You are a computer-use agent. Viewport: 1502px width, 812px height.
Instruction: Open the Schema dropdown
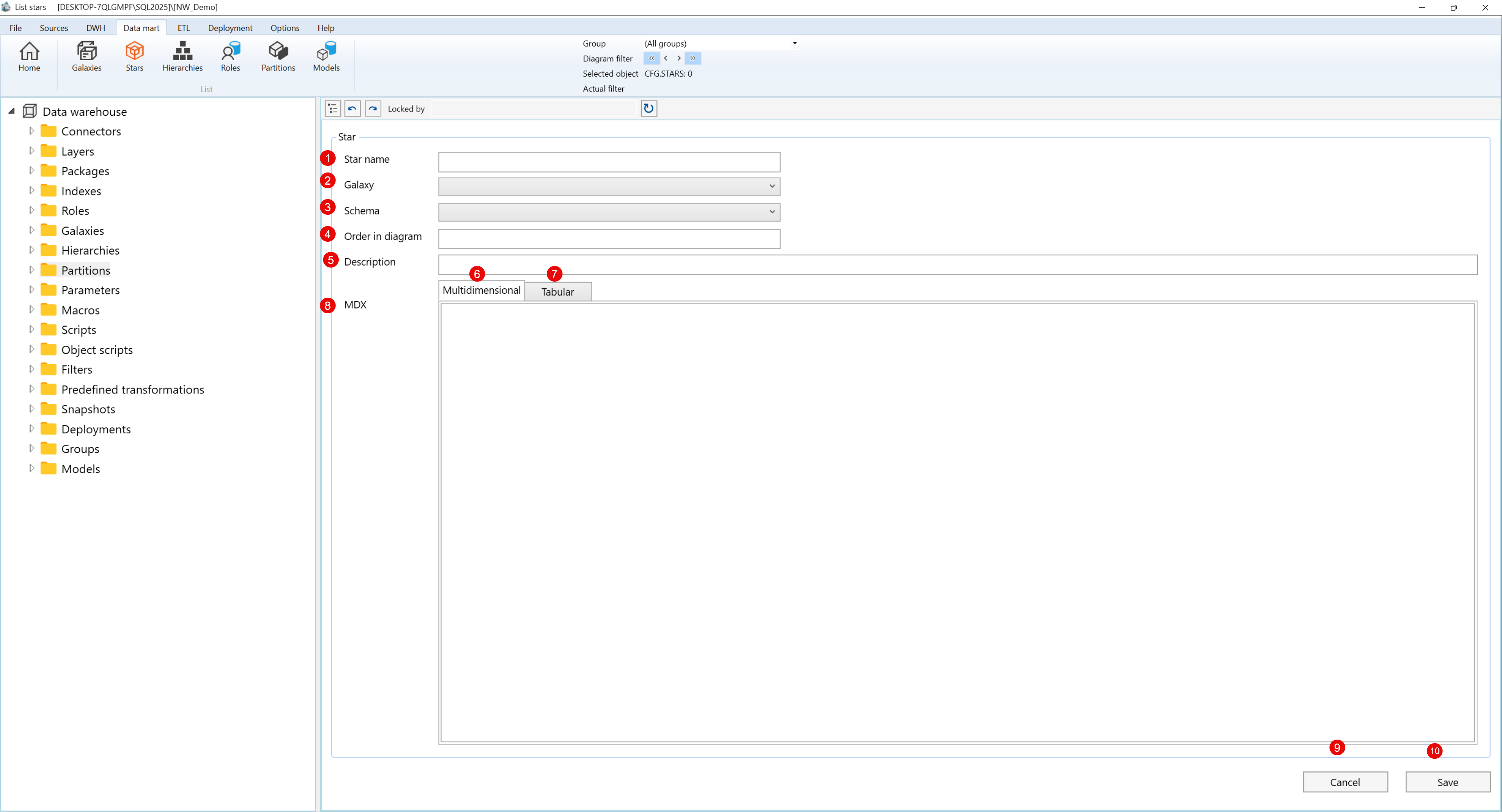pos(609,212)
